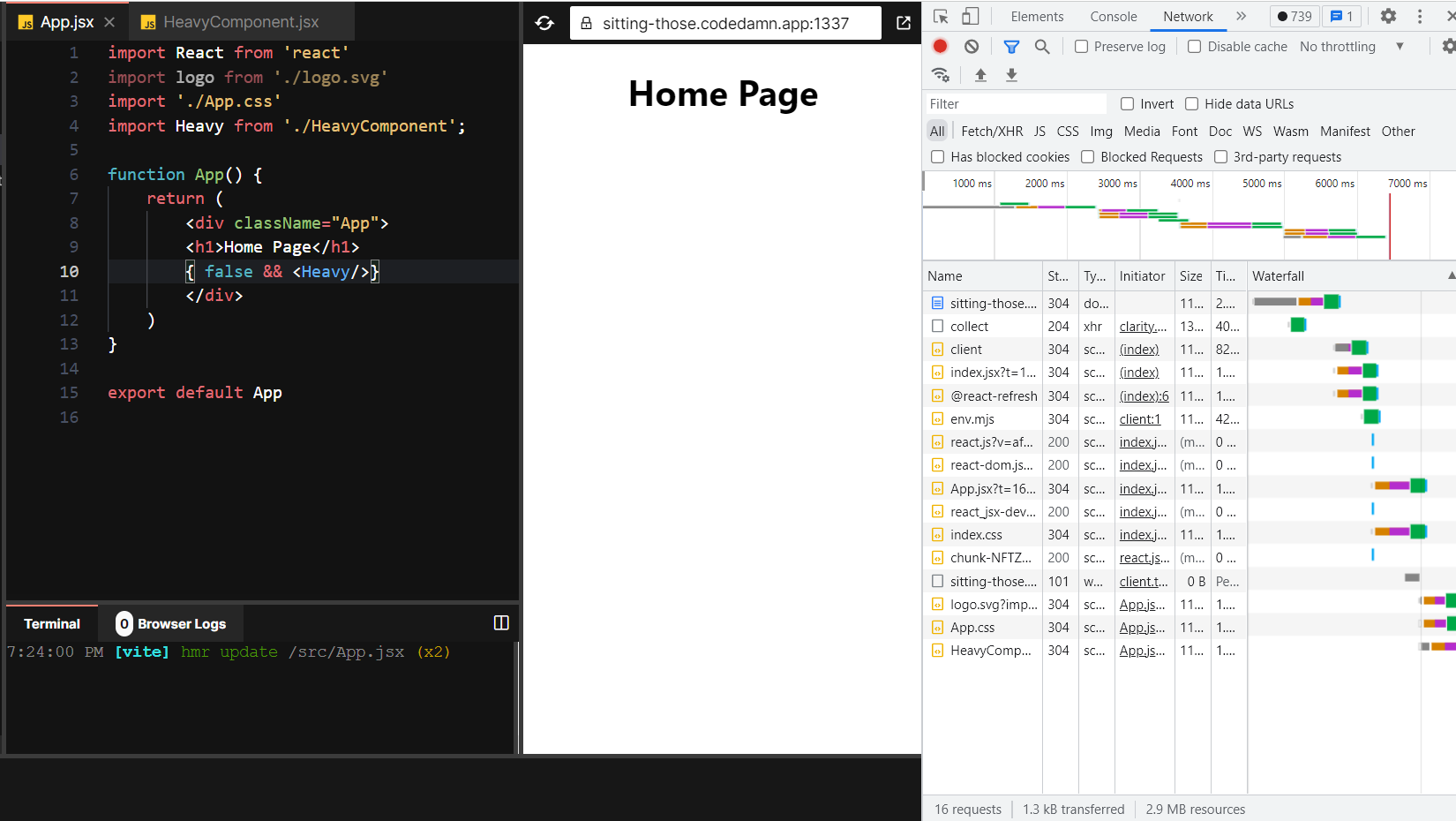1456x821 pixels.
Task: Open network search magnifier
Action: point(1042,46)
